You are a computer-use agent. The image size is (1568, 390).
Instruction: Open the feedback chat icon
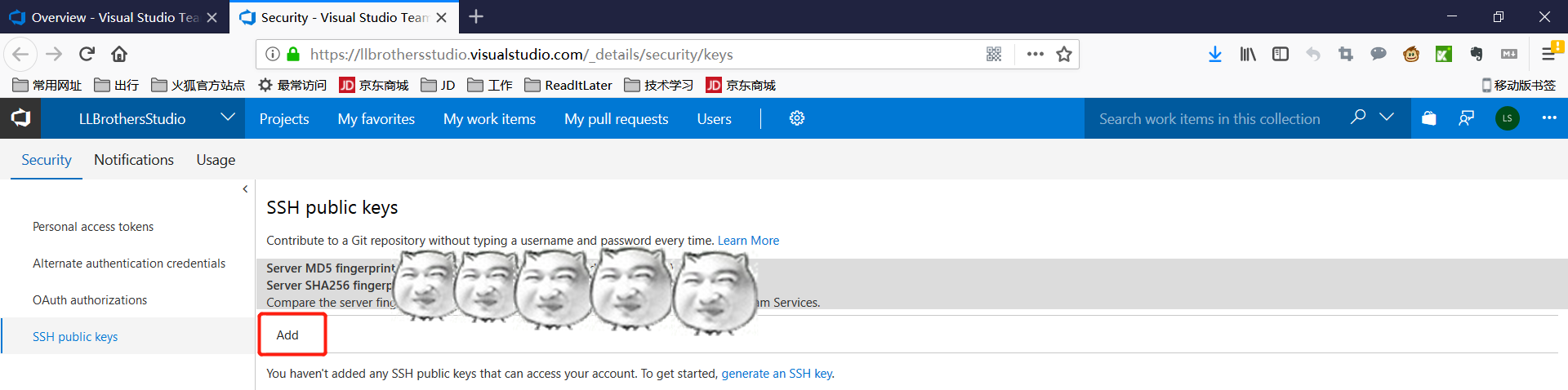coord(1467,118)
